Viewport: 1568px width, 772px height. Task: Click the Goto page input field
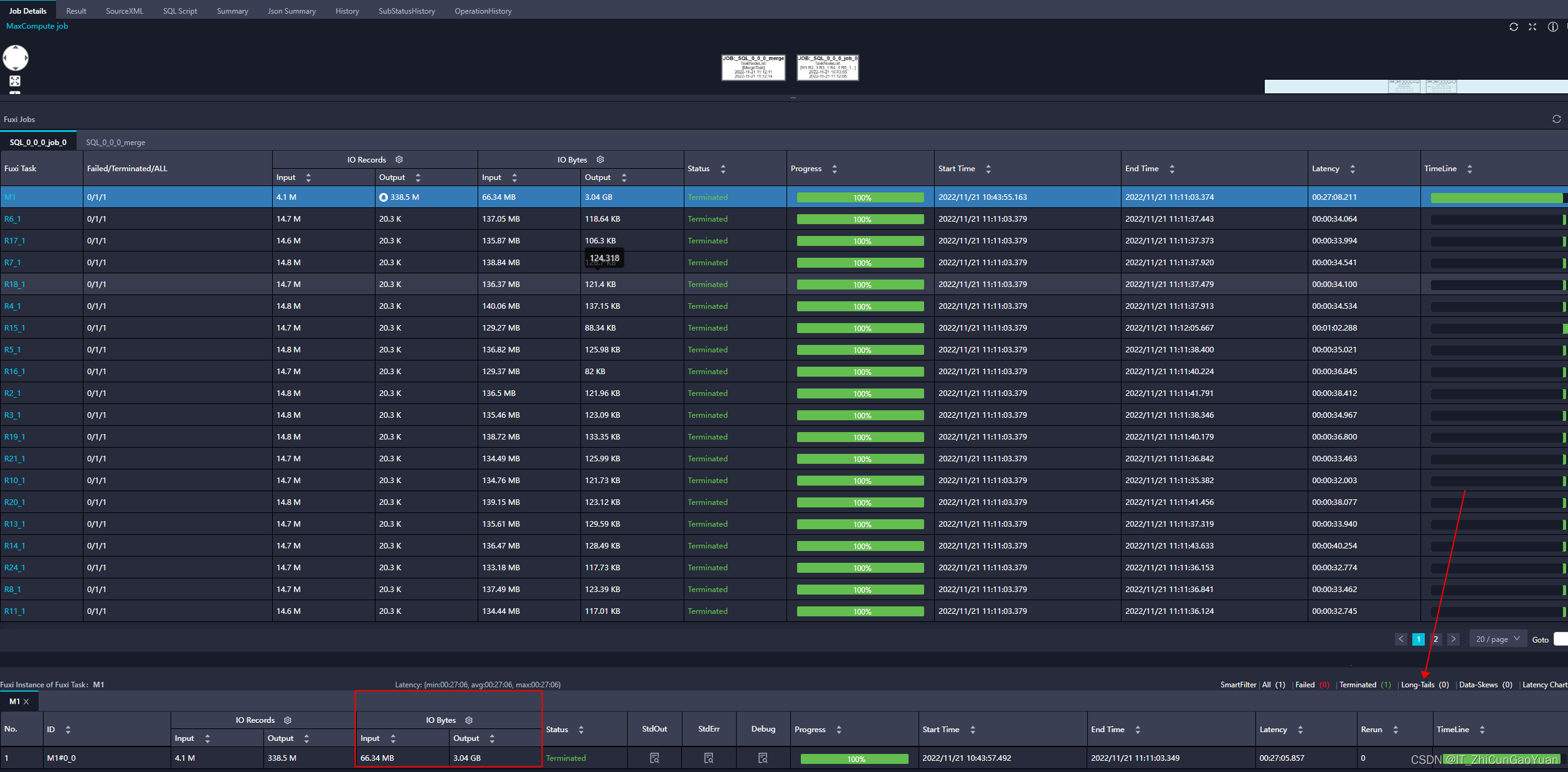[x=1561, y=639]
